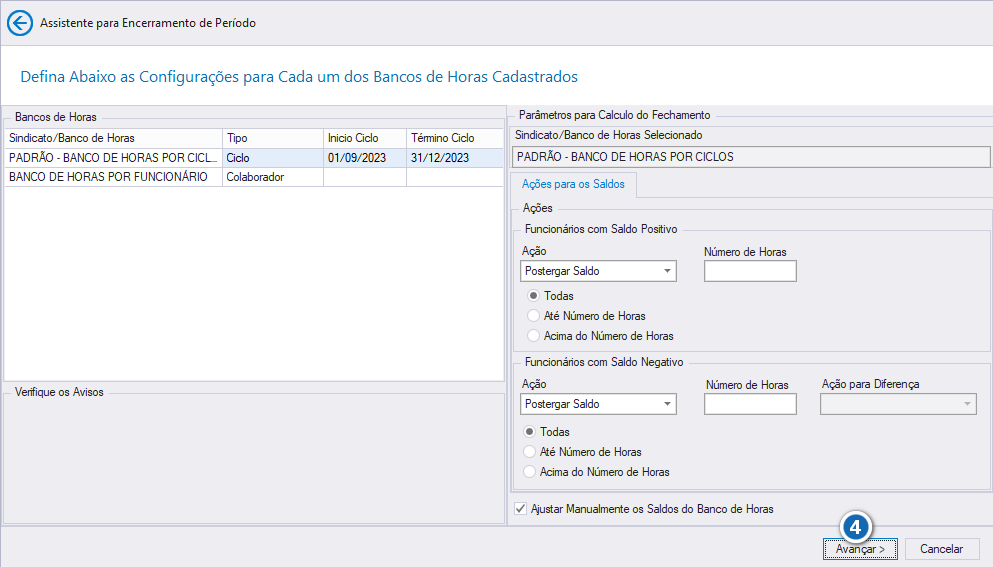Click the Número de Horas field for positive balance

point(750,271)
